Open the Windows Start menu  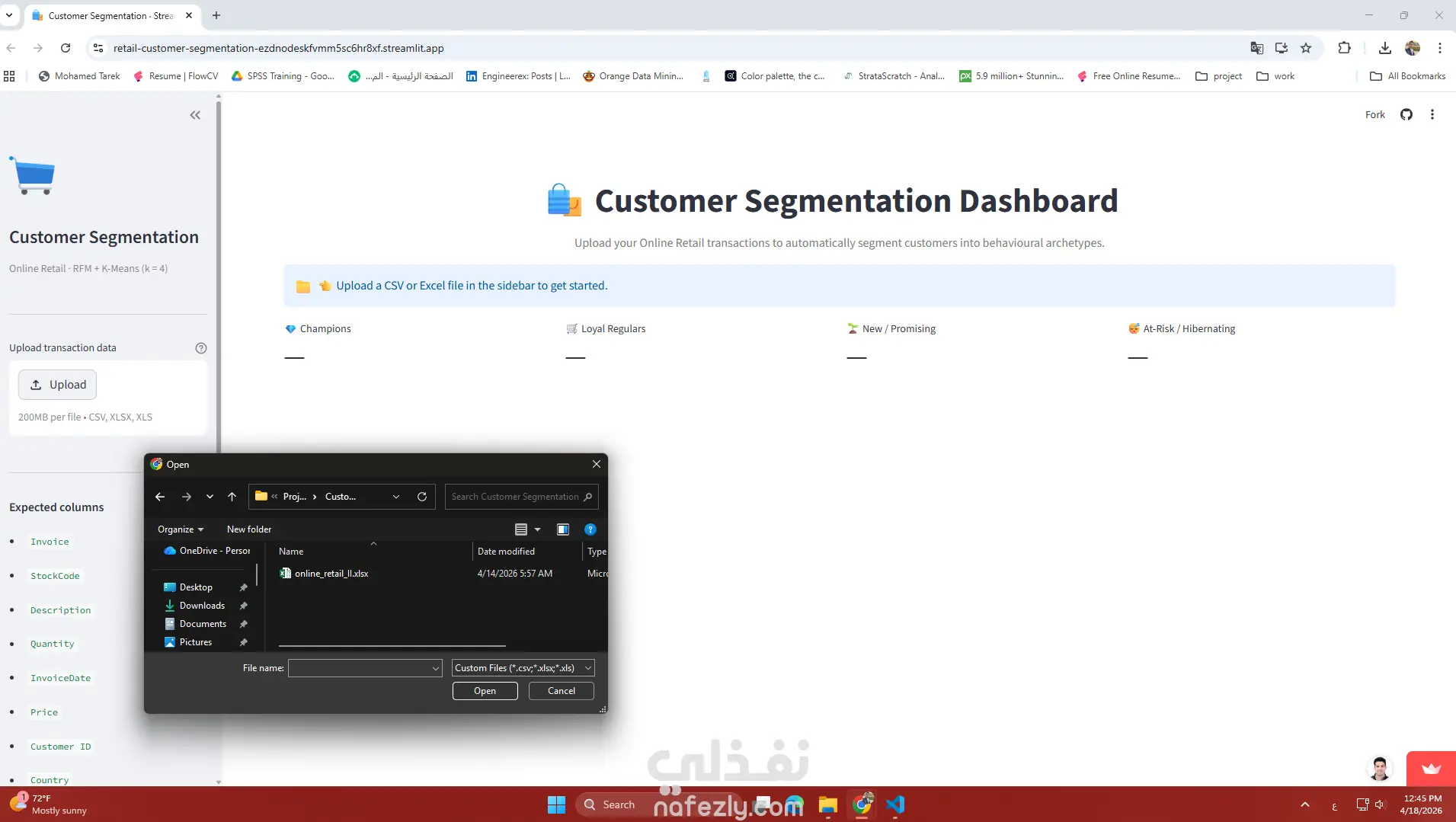(557, 804)
